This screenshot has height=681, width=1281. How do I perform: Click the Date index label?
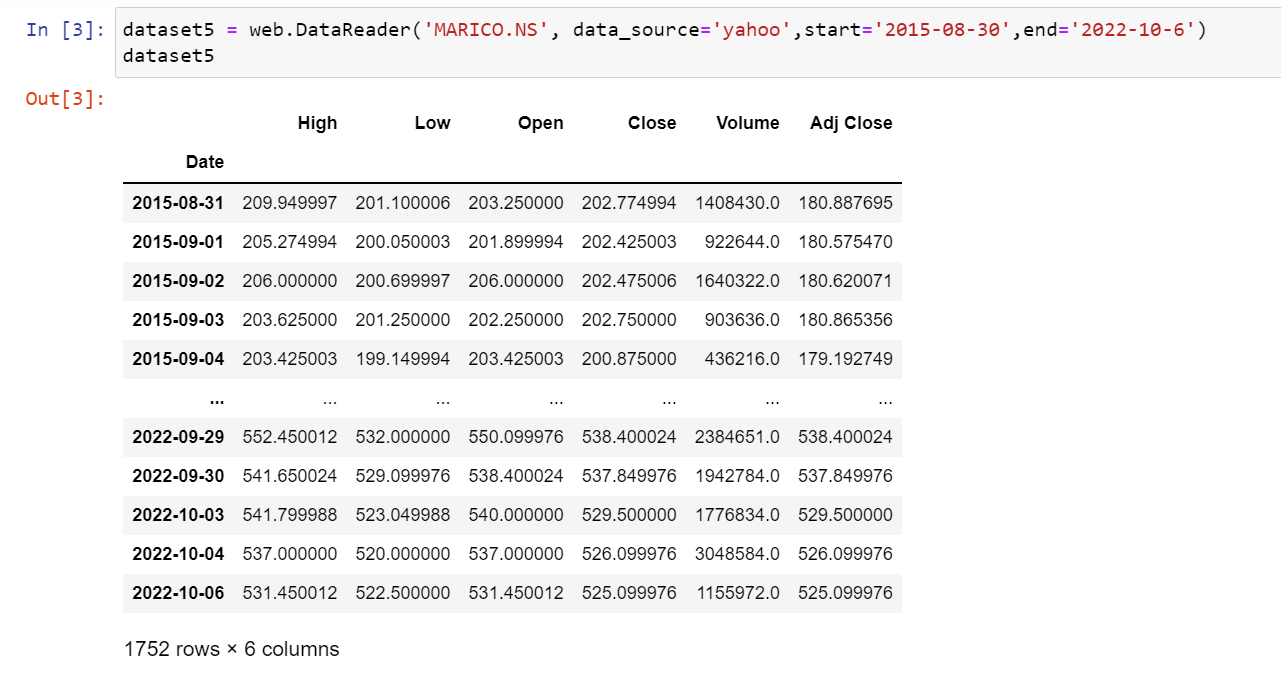click(x=204, y=161)
